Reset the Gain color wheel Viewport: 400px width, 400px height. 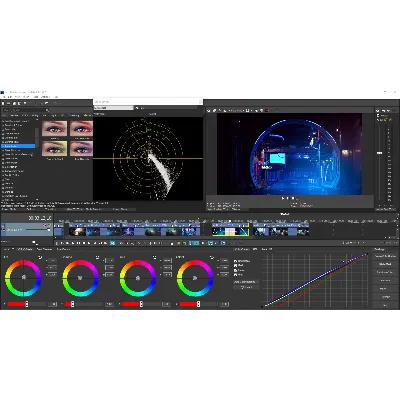(155, 257)
